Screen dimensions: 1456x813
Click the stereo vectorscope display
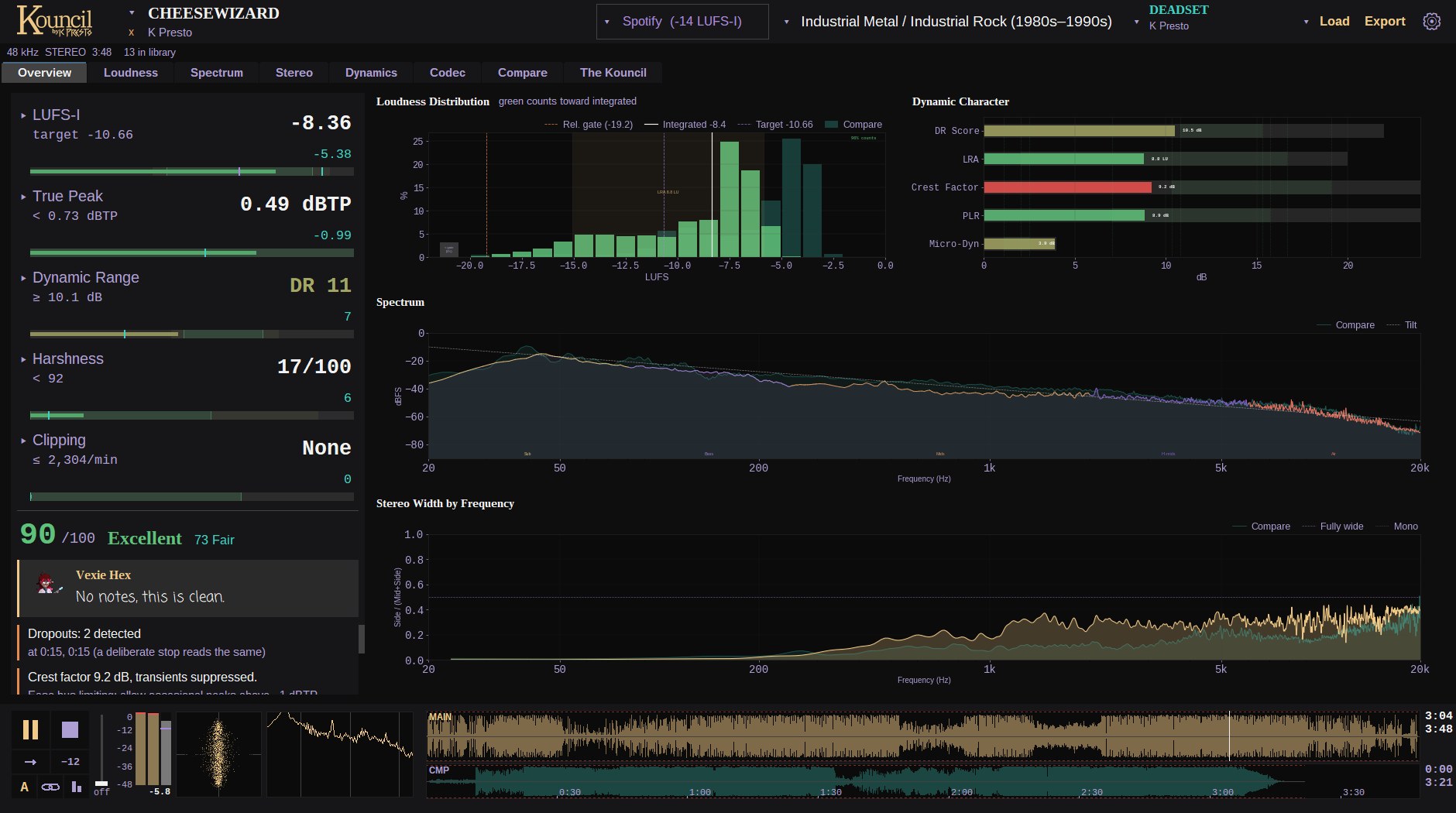pos(218,754)
